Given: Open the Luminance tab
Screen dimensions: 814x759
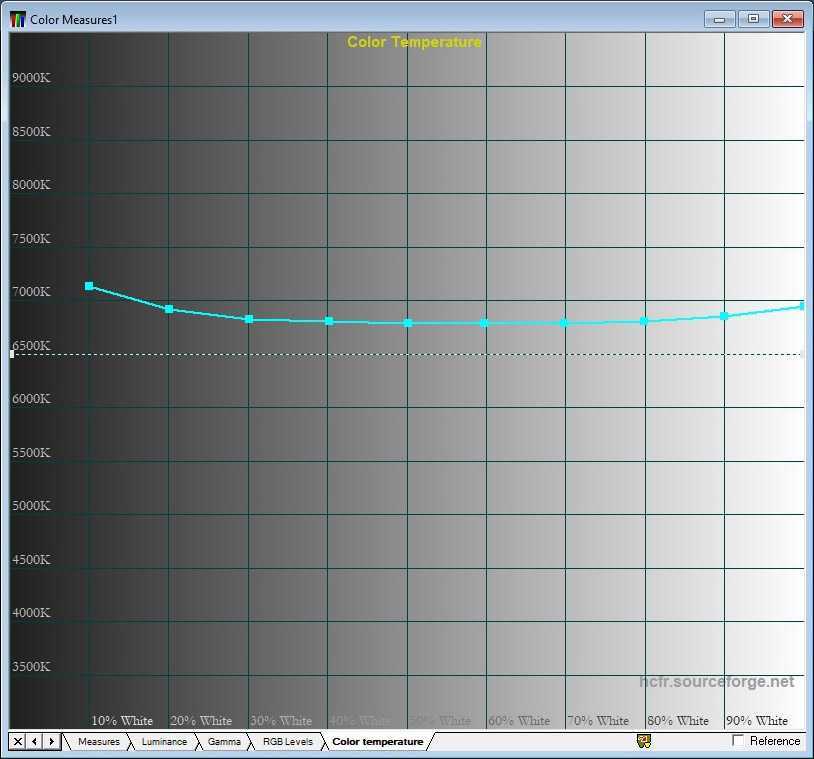Looking at the screenshot, I should [x=163, y=742].
